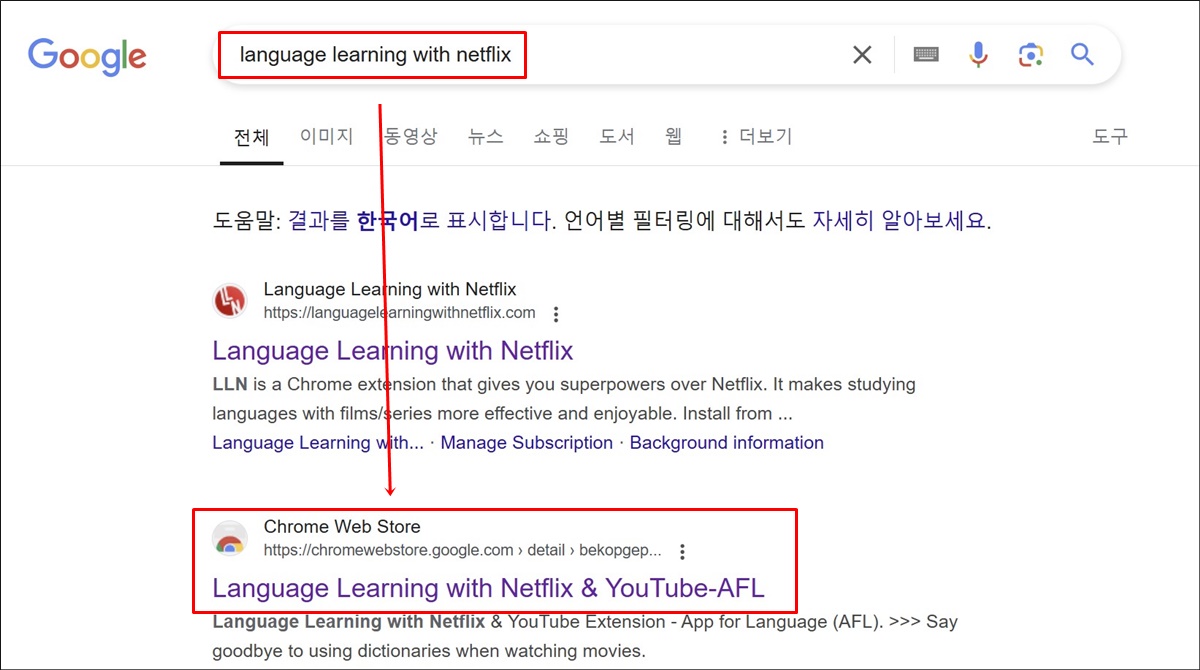
Task: Click the chromewebstore.google.com URL breadcrumb
Action: coord(463,550)
